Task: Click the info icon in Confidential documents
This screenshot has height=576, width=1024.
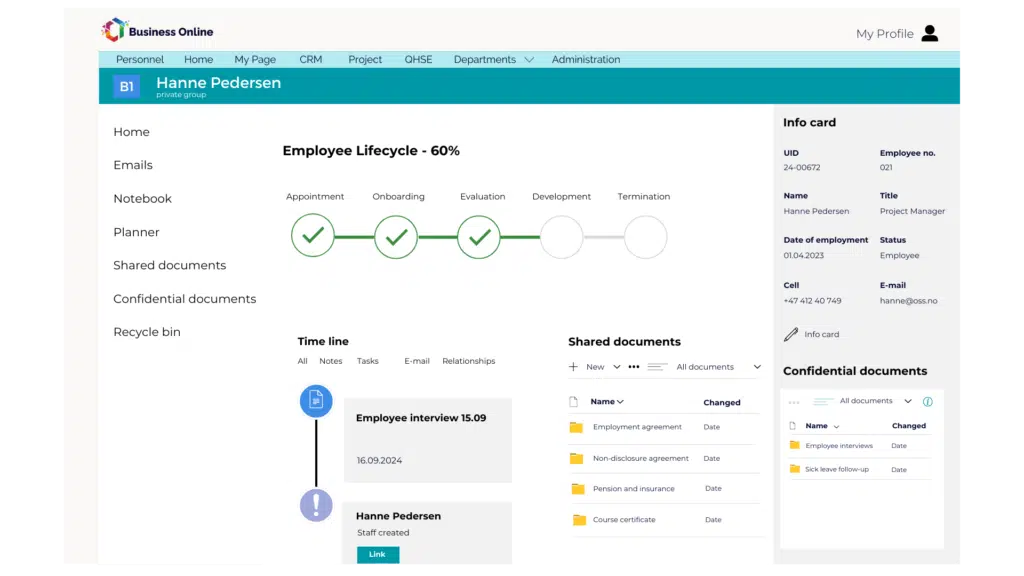Action: pyautogui.click(x=927, y=401)
